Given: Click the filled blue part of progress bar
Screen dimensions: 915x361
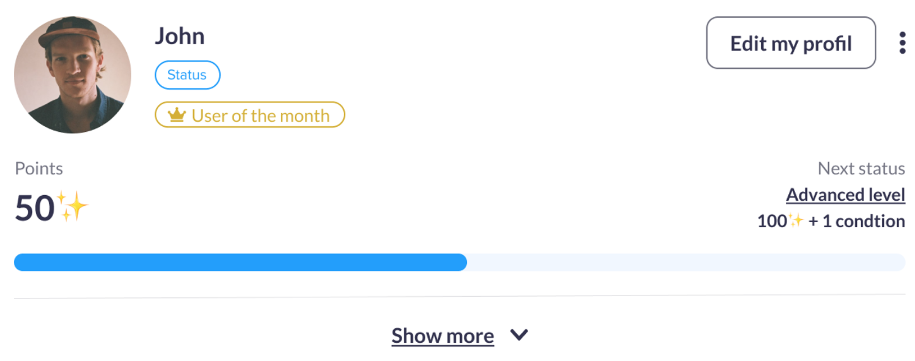Looking at the screenshot, I should [x=240, y=262].
